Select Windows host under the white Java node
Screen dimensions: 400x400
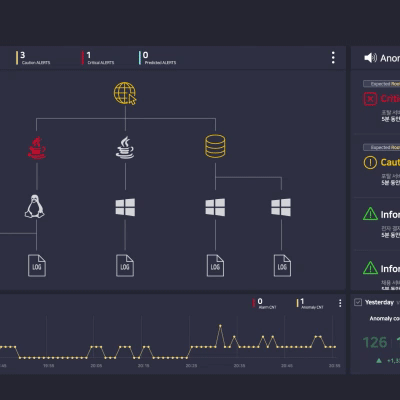(125, 207)
